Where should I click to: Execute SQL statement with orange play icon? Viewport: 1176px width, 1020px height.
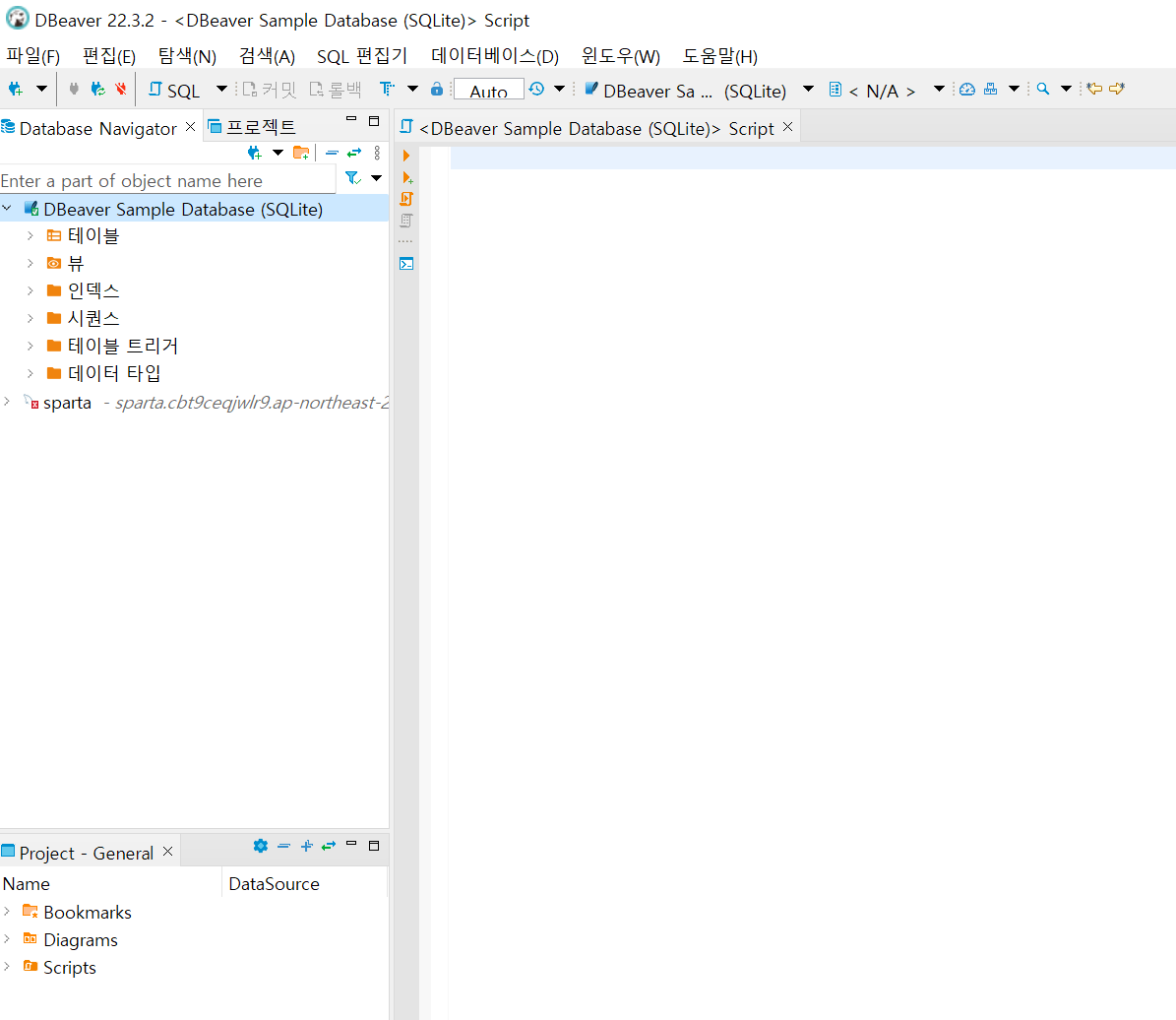(x=405, y=156)
